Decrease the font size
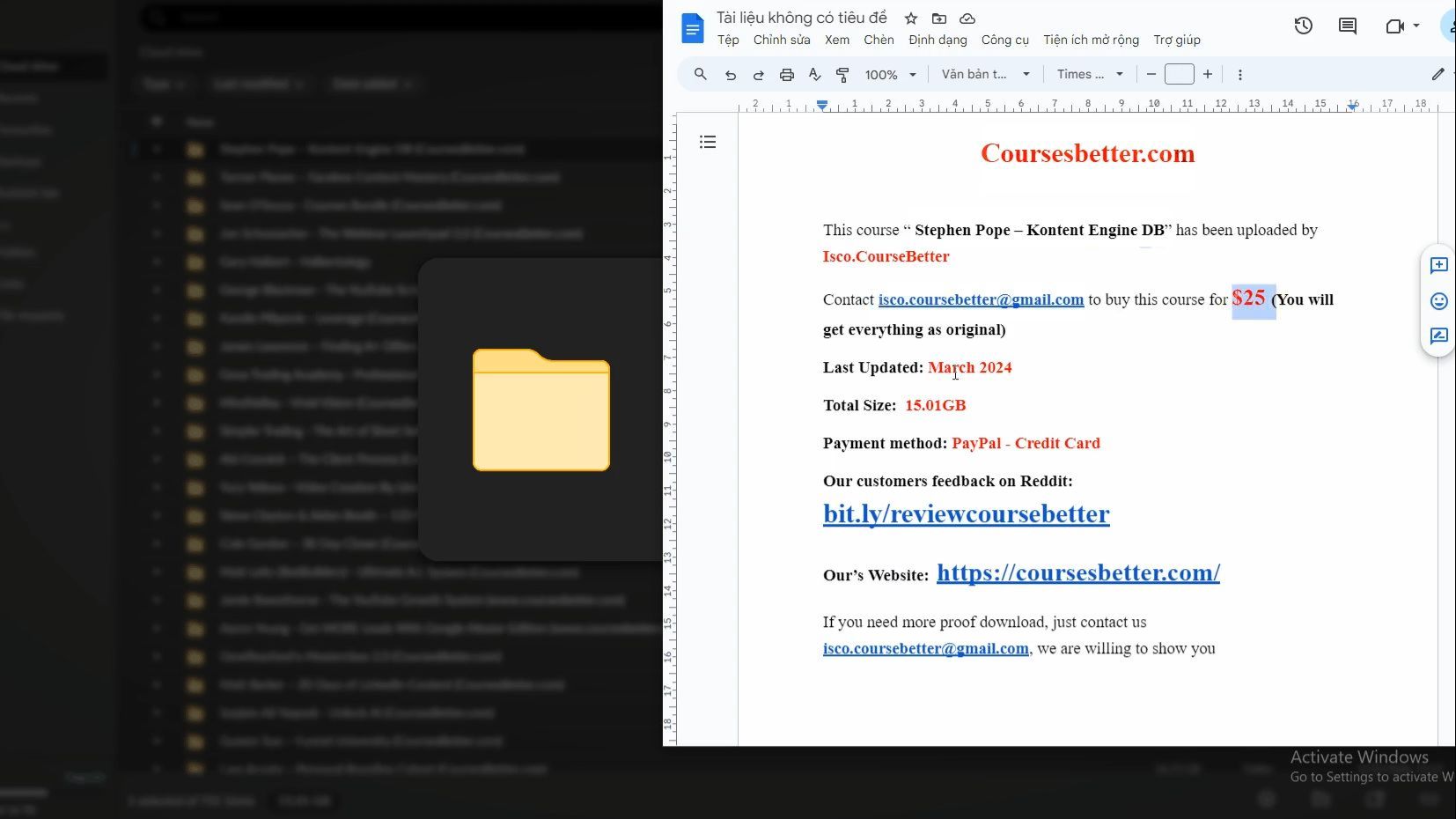The height and width of the screenshot is (819, 1456). (1151, 75)
